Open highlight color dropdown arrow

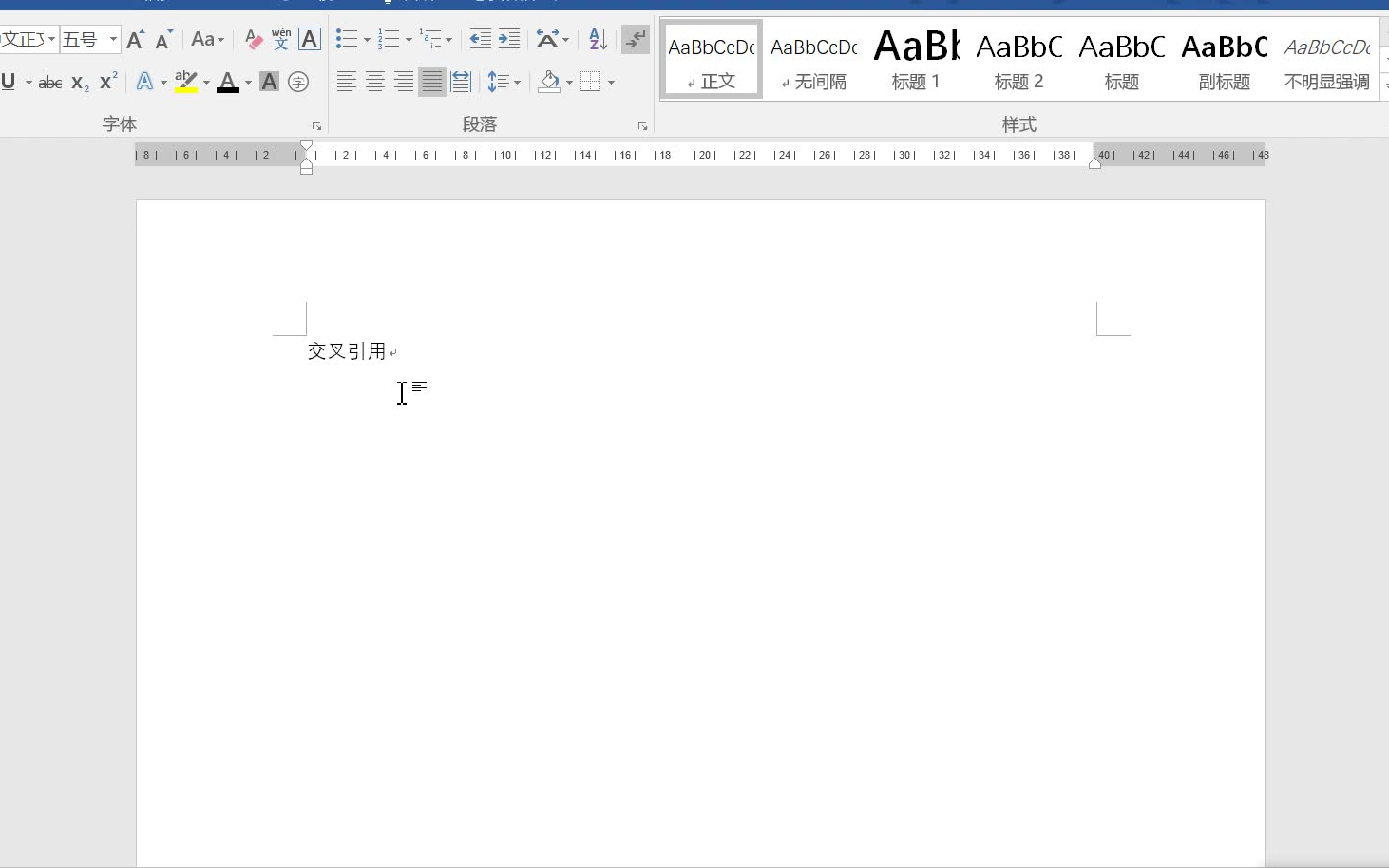click(206, 83)
